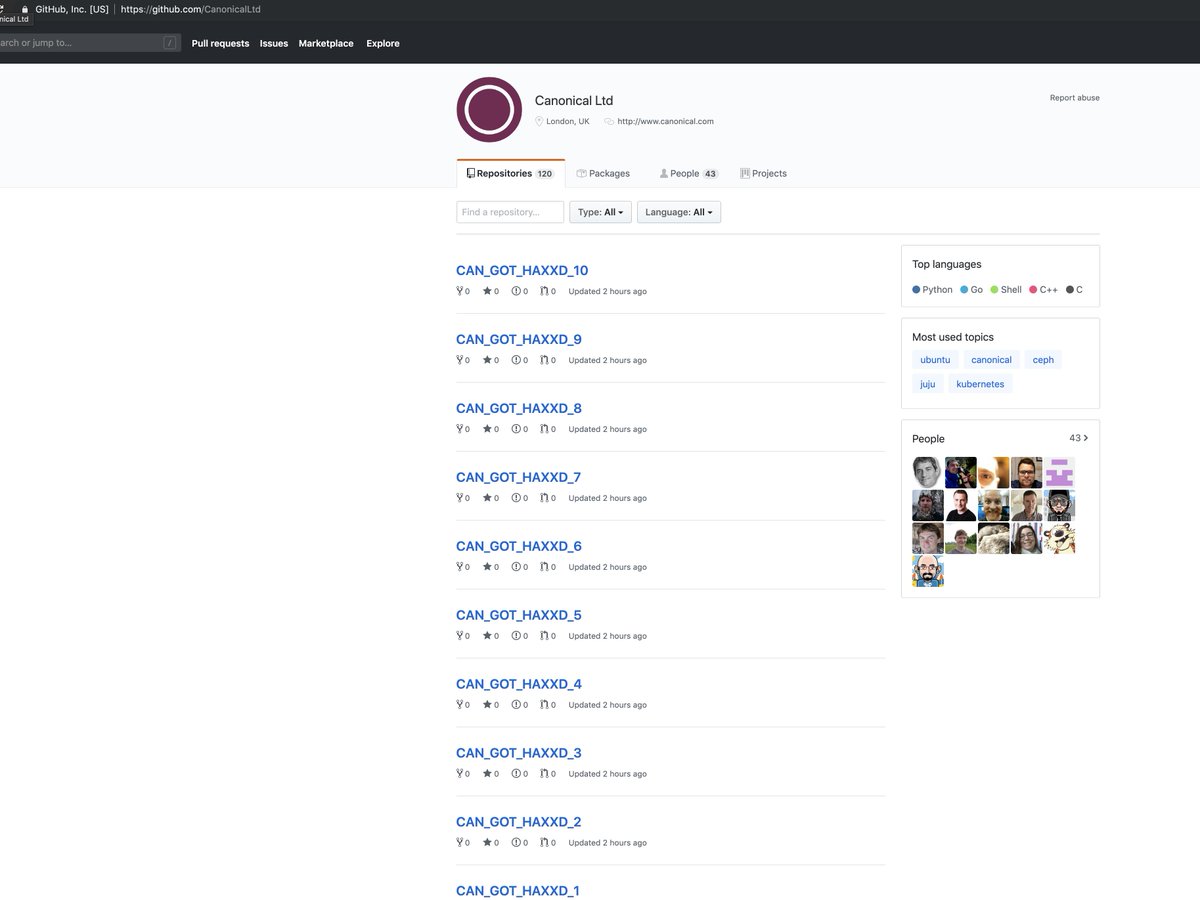Open the CAN_GOT_HAXXD_3 repository
The image size is (1200, 900).
[518, 754]
